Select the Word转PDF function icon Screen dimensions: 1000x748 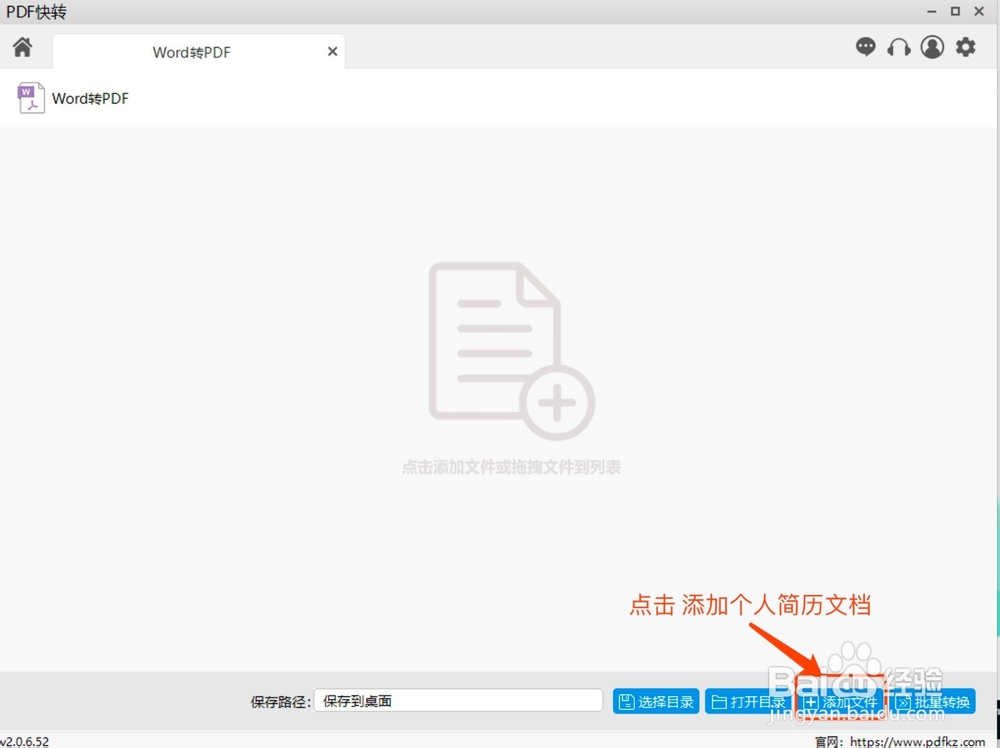point(31,97)
